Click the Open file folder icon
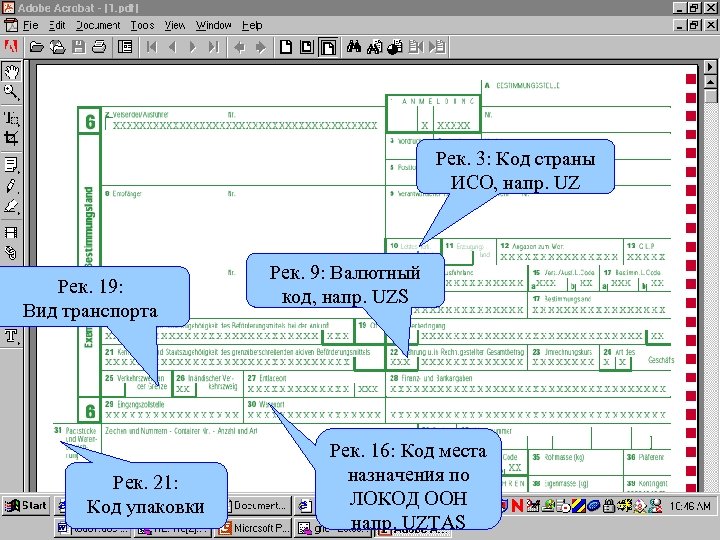The image size is (720, 540). pyautogui.click(x=36, y=47)
